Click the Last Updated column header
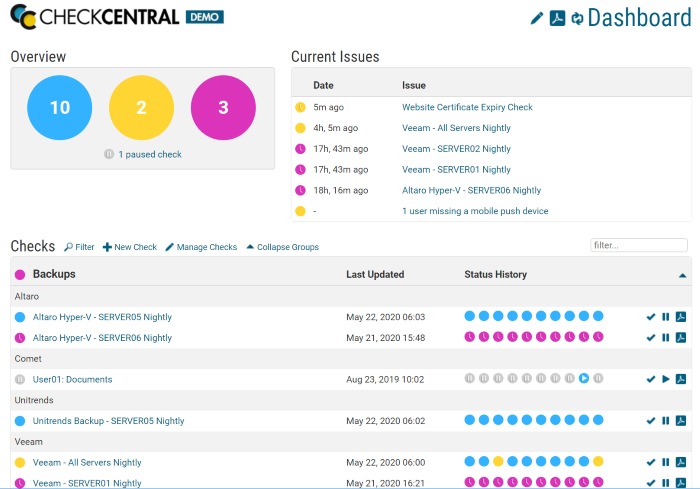 pos(375,275)
